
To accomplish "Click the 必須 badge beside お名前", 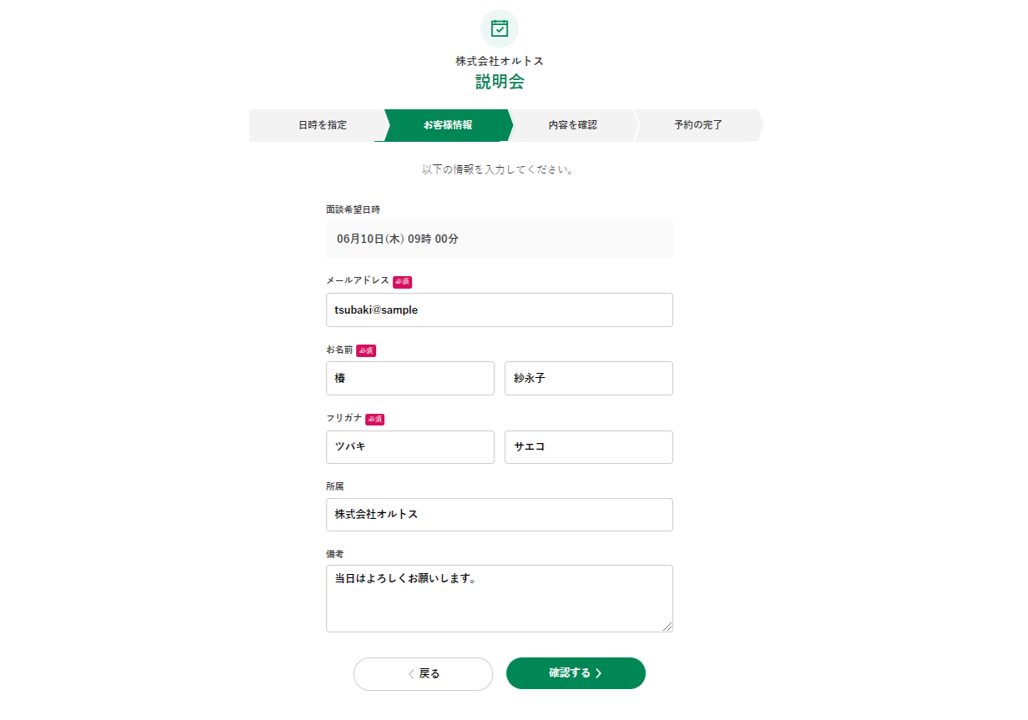I will [x=366, y=350].
